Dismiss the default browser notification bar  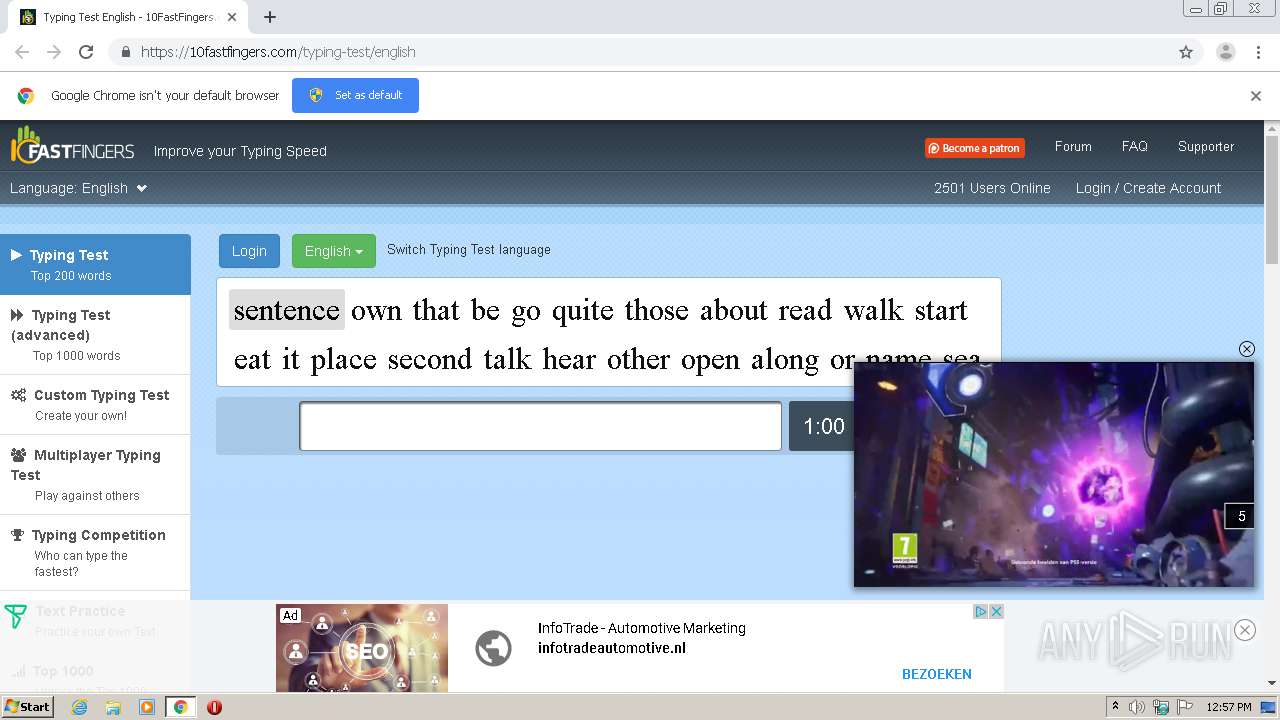(1256, 96)
